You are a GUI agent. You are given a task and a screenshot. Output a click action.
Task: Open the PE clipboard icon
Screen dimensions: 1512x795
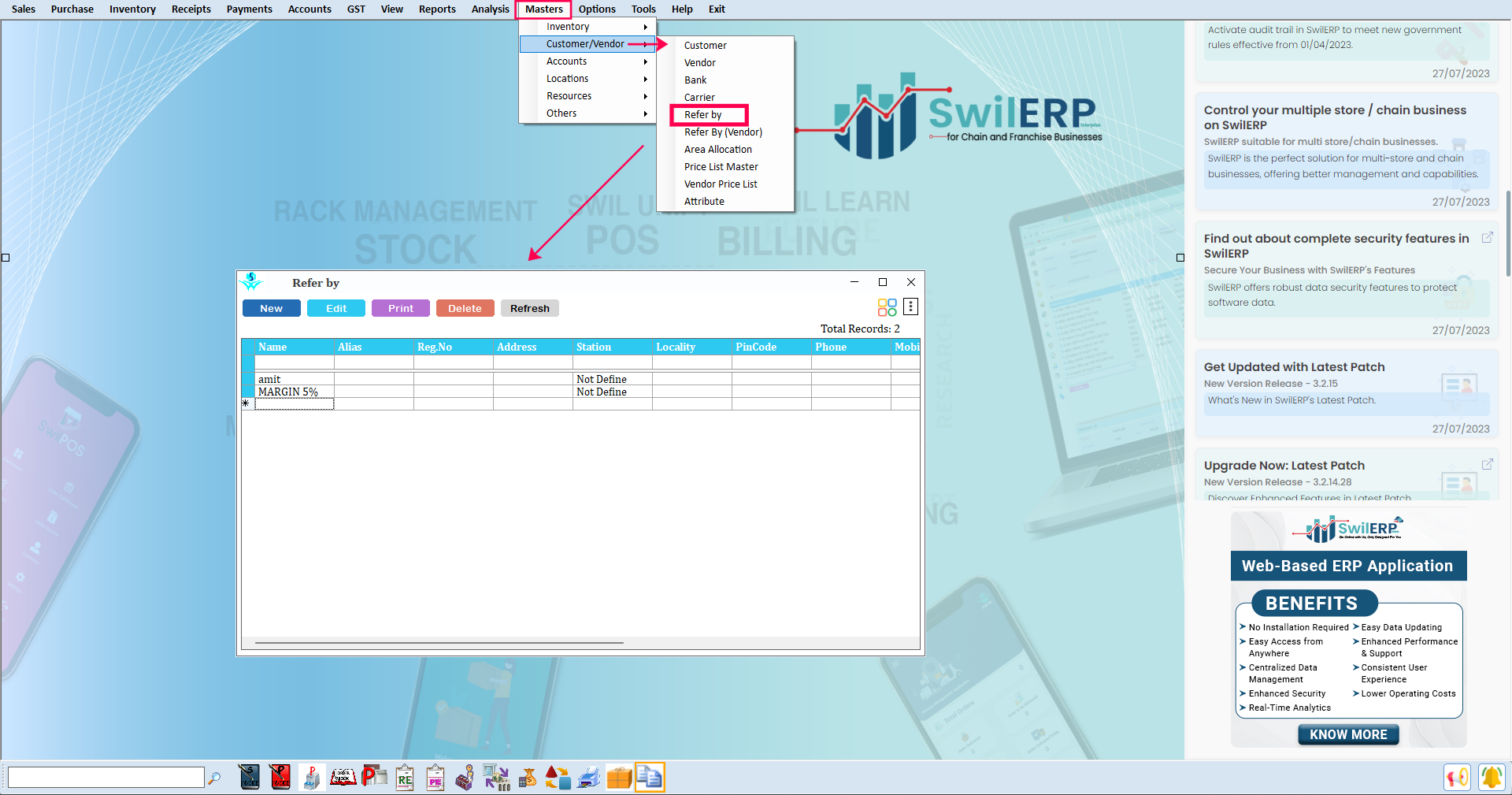pyautogui.click(x=435, y=778)
